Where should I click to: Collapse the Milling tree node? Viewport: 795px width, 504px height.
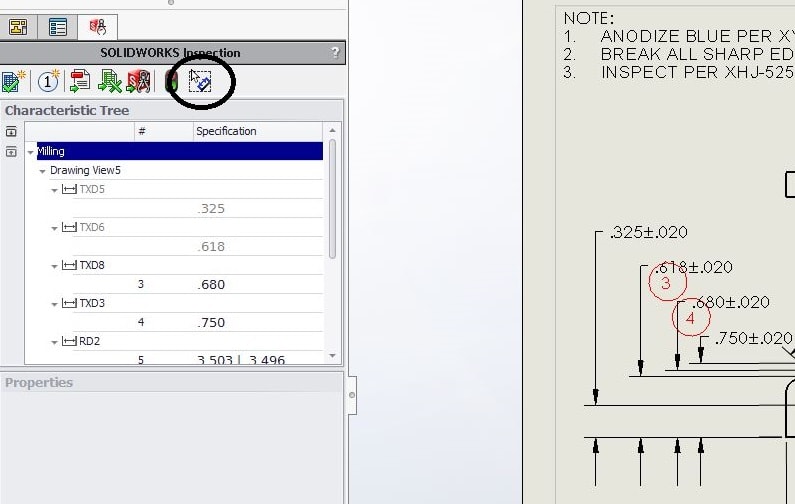[30, 152]
